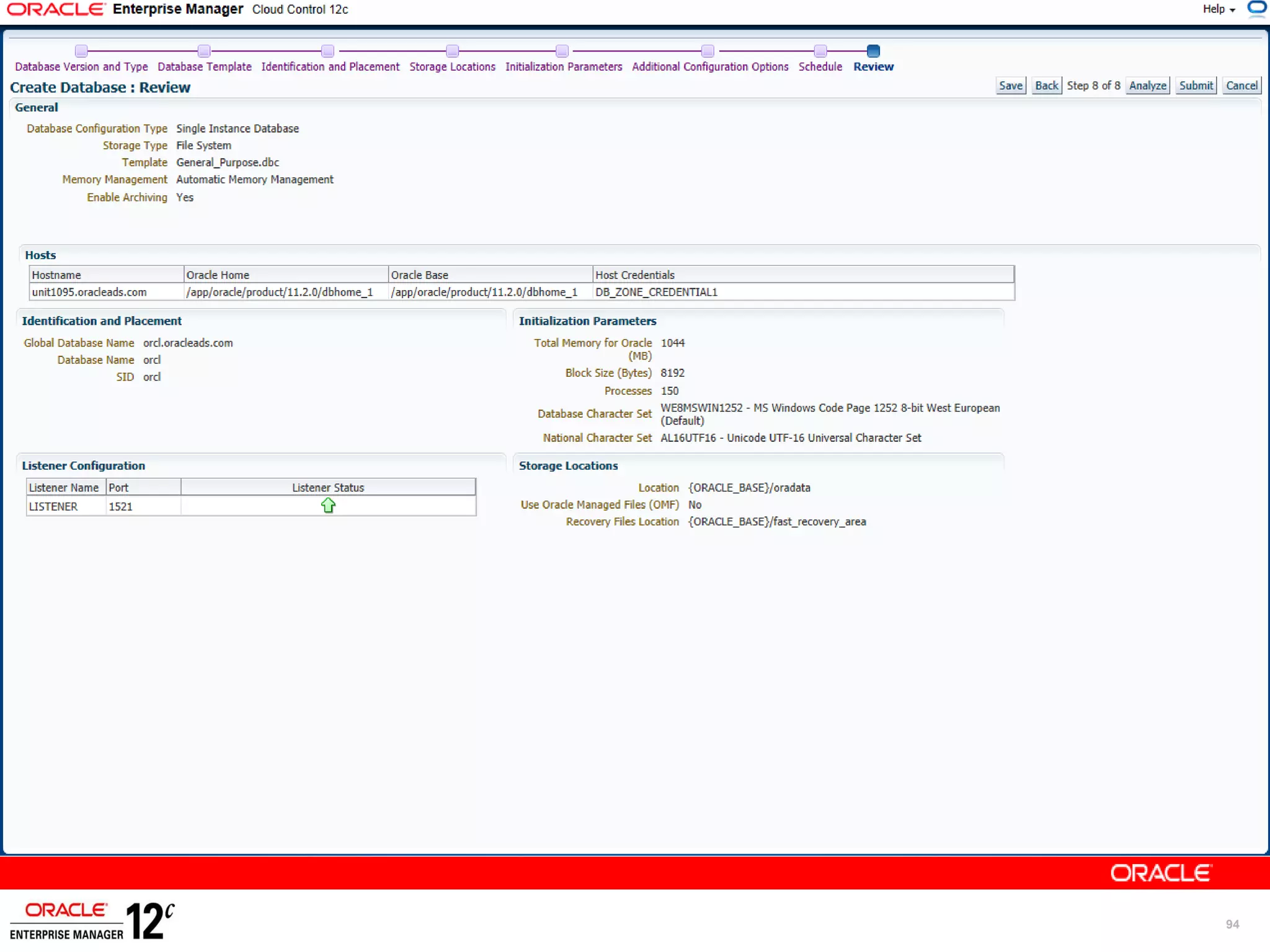Click the Initialization Parameters step square
Viewport: 1270px width, 952px height.
(x=562, y=51)
